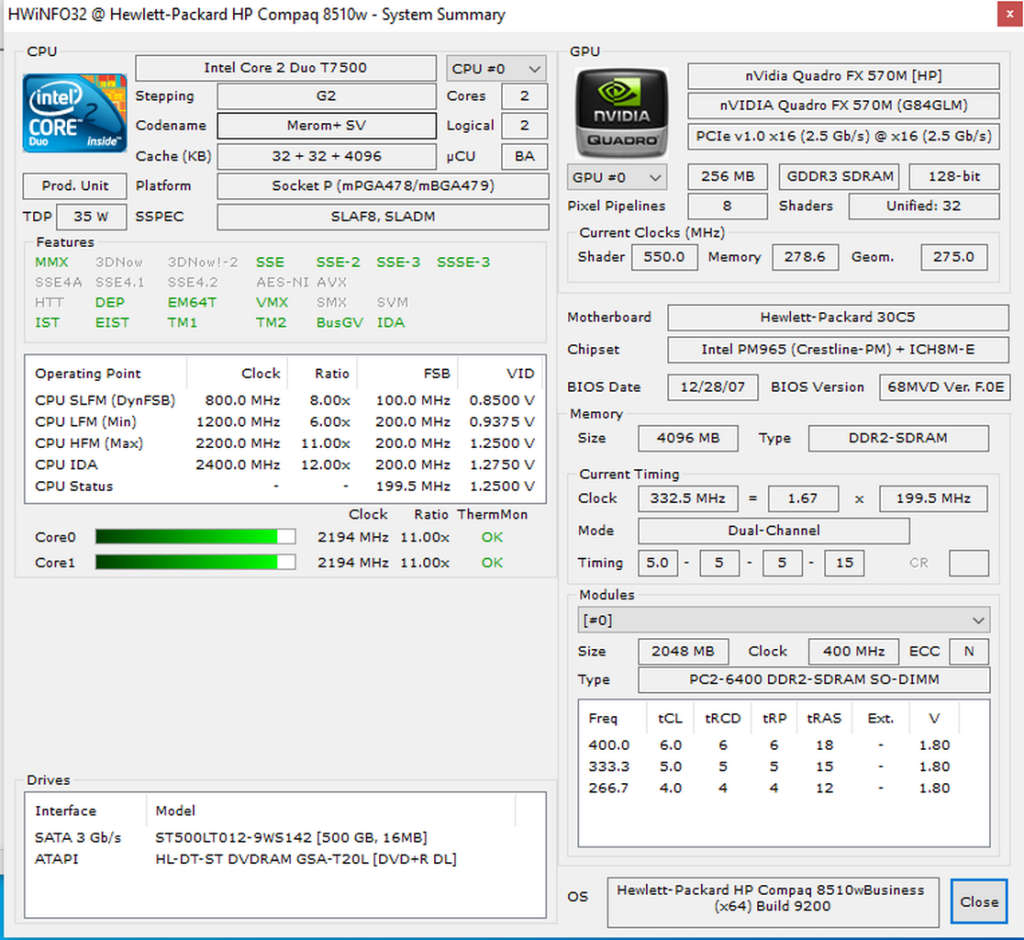
Task: Click the Prod. Unit button
Action: (x=75, y=186)
